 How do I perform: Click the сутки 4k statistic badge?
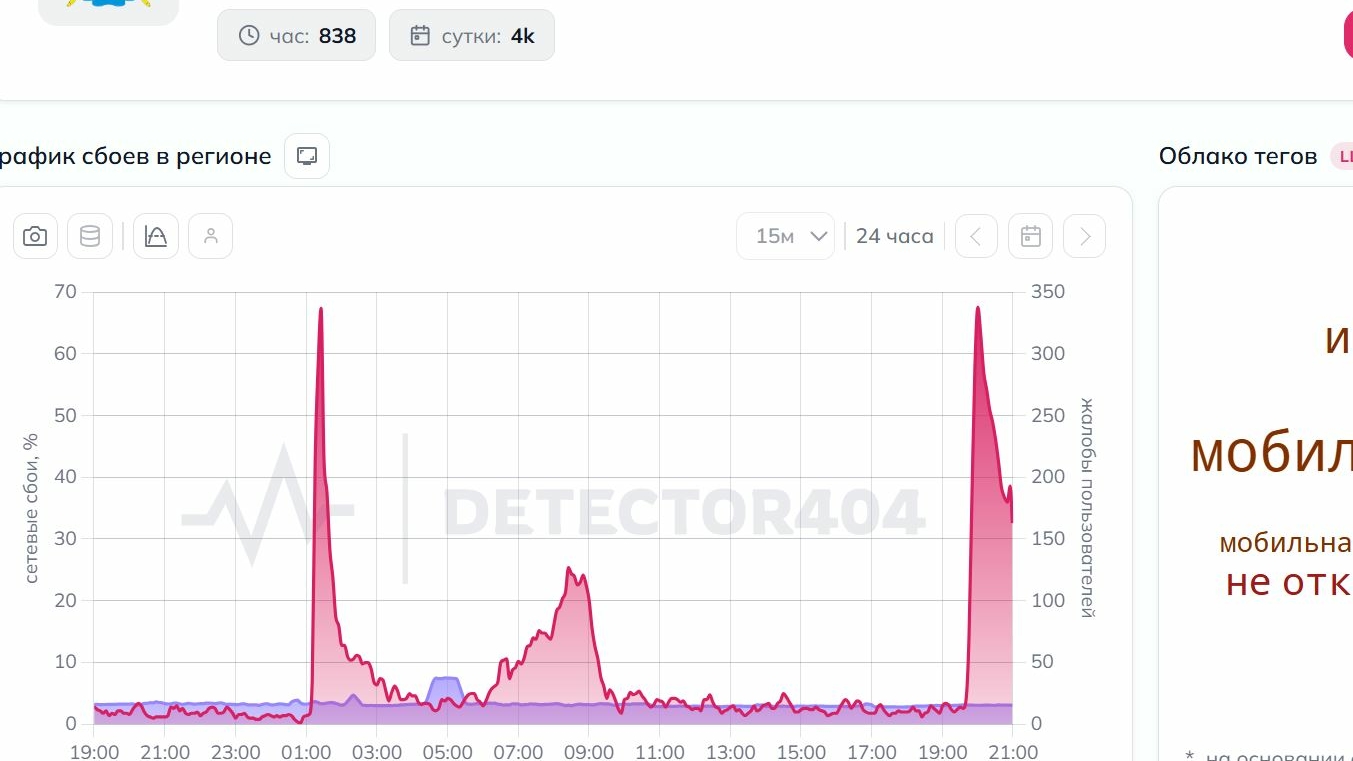click(472, 36)
